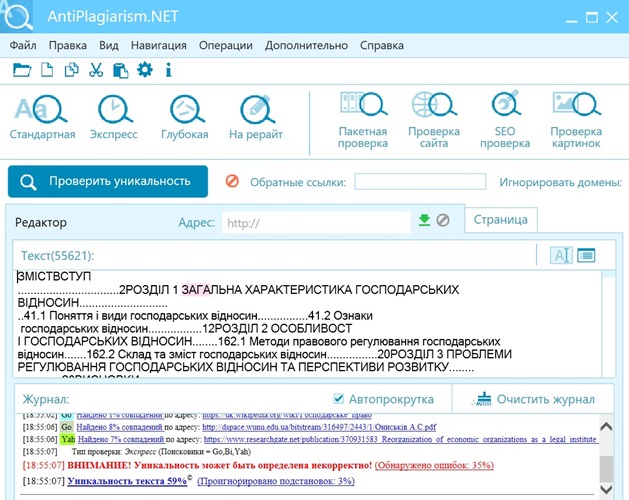629x500 pixels.
Task: Load page with green download arrow
Action: click(424, 220)
